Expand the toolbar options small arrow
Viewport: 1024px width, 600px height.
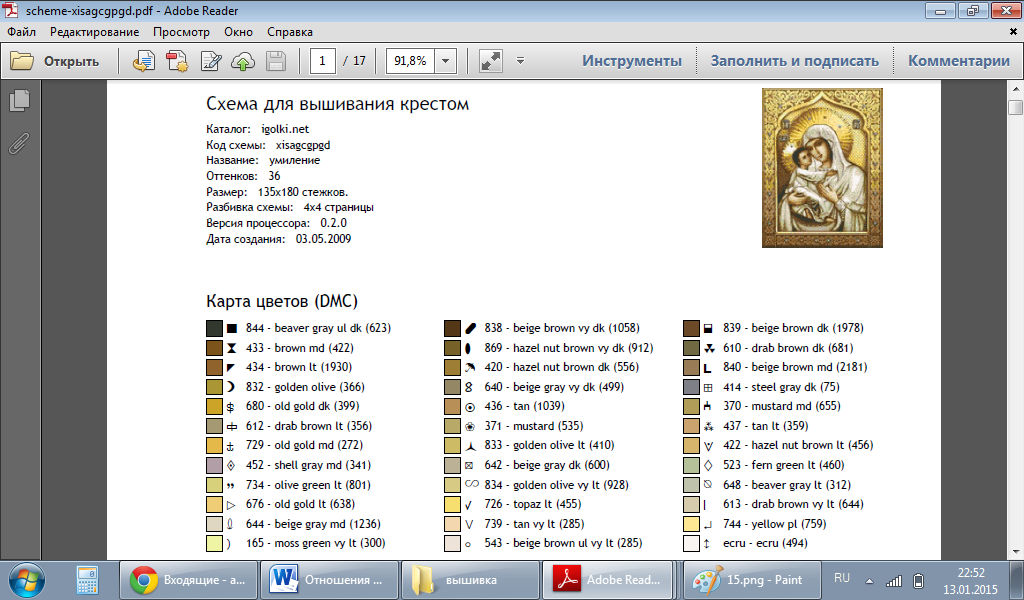tap(520, 61)
